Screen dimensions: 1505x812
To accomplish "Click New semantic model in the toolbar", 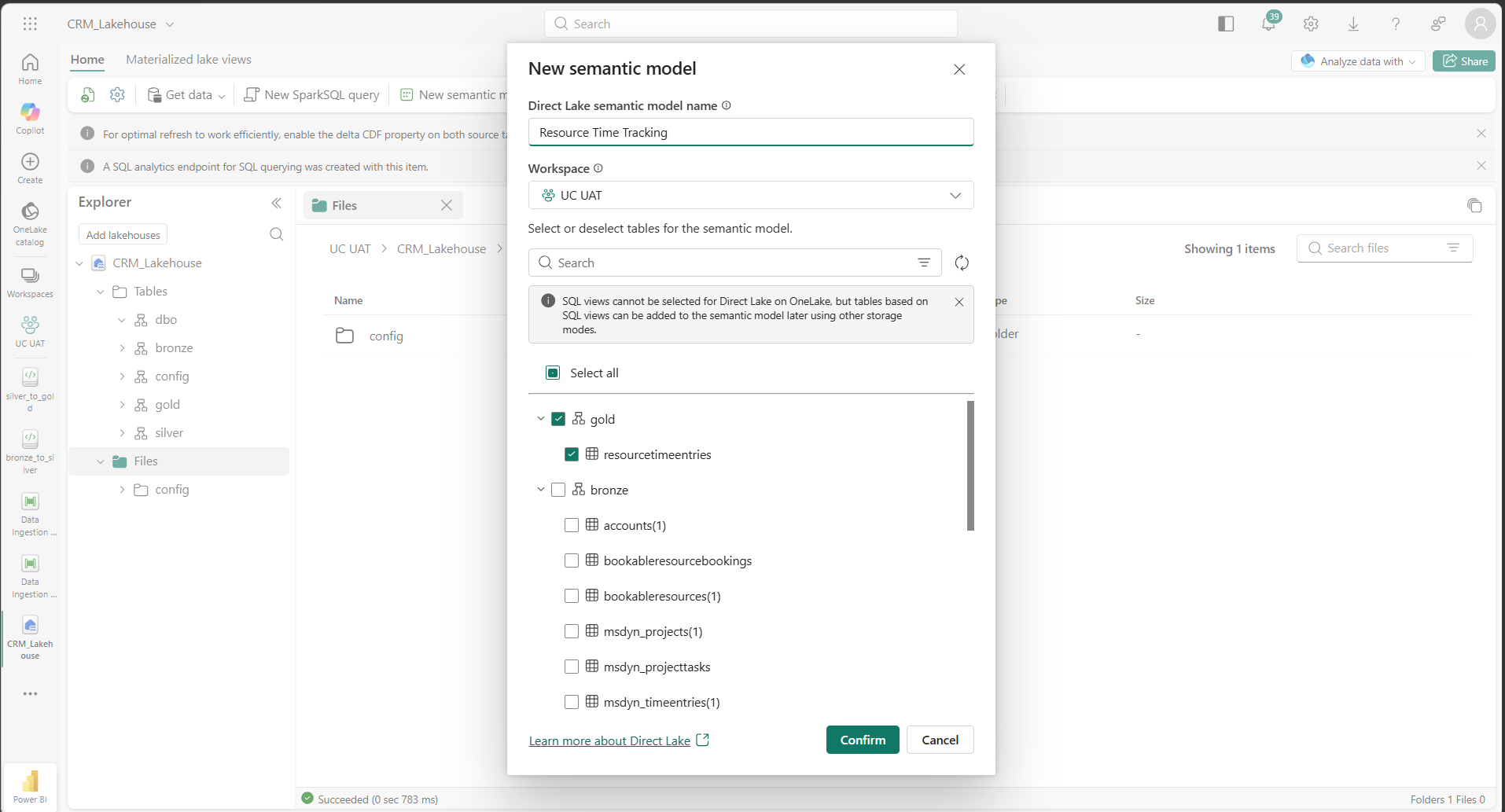I will pyautogui.click(x=454, y=94).
